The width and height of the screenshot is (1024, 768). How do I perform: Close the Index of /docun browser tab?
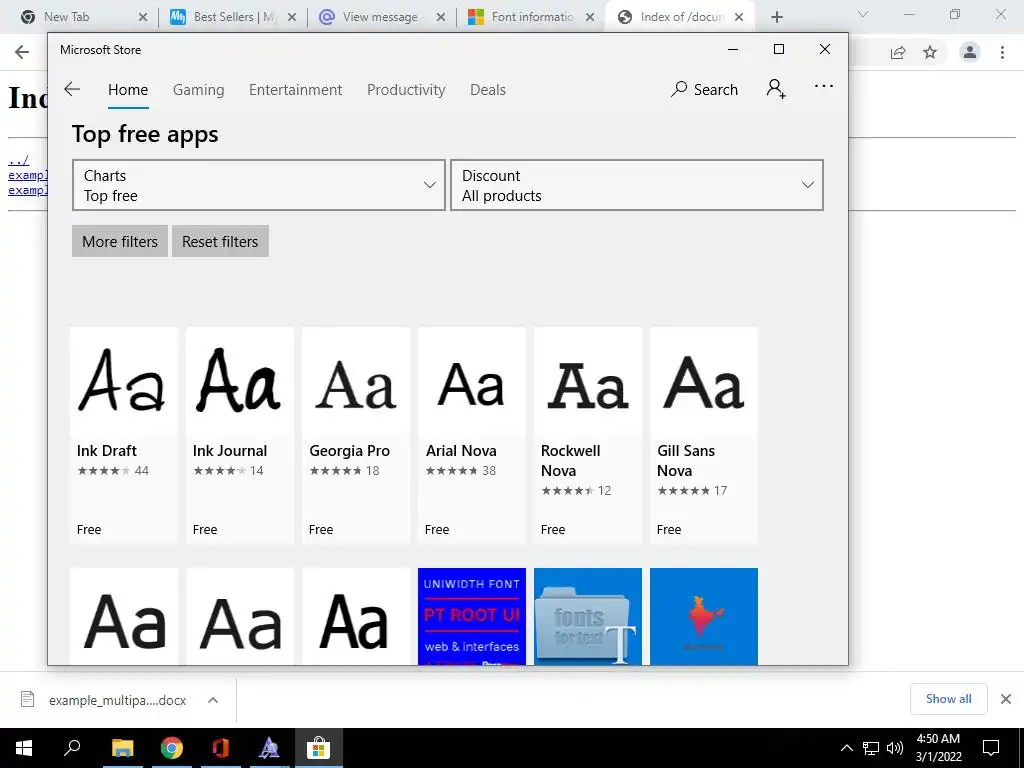pos(739,17)
